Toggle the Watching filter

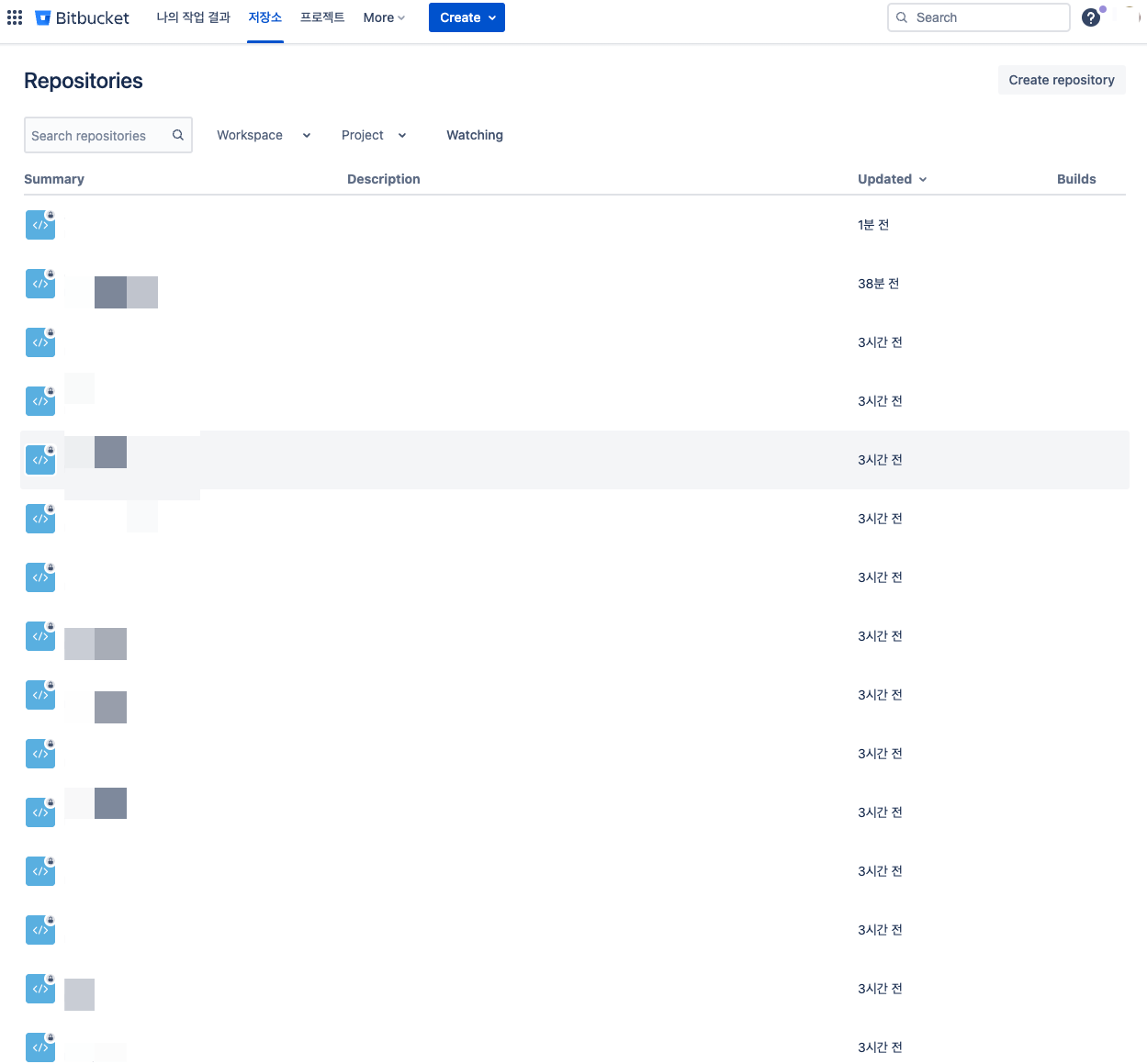pos(474,135)
